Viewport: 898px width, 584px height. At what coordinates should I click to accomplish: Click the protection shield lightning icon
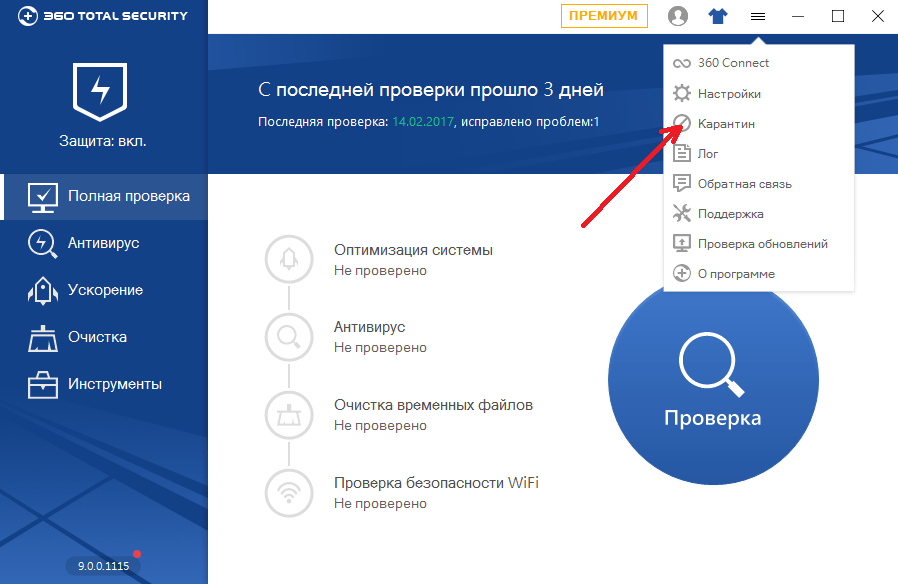[x=100, y=92]
